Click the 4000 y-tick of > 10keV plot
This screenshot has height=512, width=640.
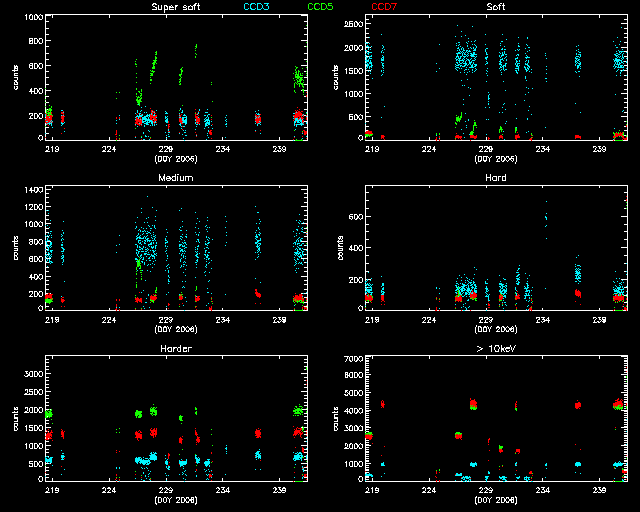tap(353, 411)
